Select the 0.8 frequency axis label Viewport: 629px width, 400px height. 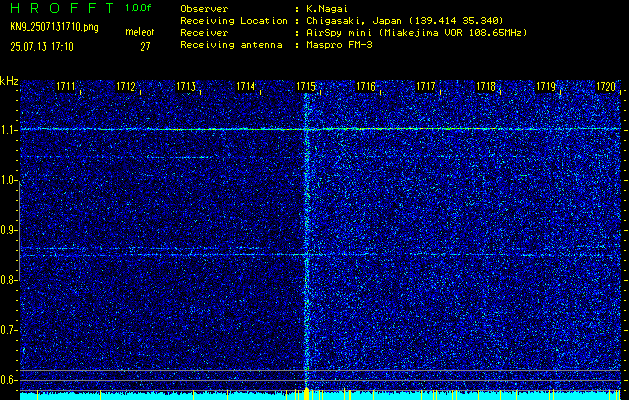[x=7, y=280]
